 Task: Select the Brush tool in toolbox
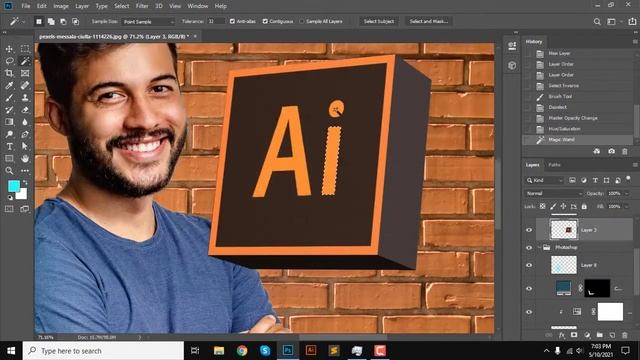9,98
